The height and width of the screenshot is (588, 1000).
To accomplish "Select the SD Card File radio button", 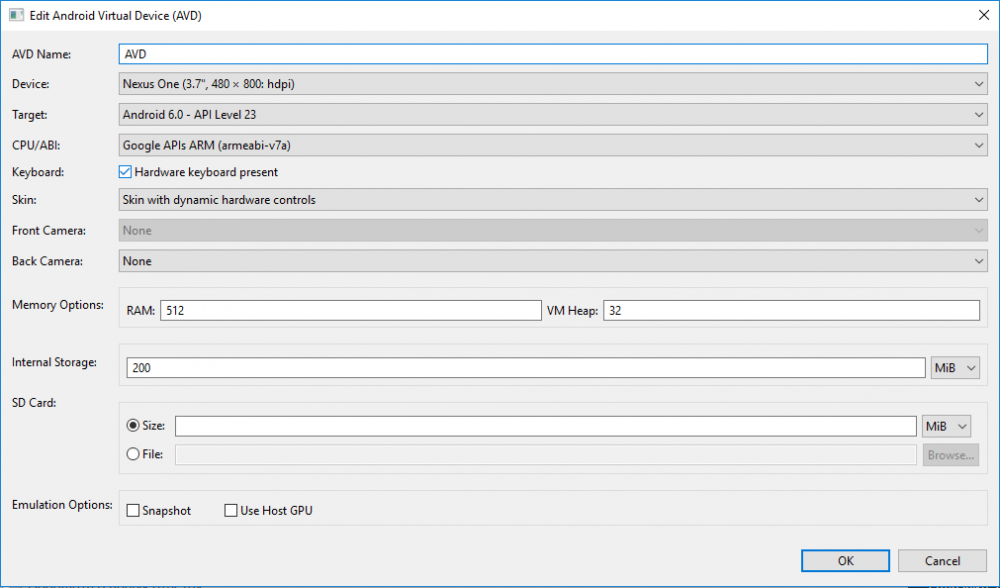I will click(133, 454).
